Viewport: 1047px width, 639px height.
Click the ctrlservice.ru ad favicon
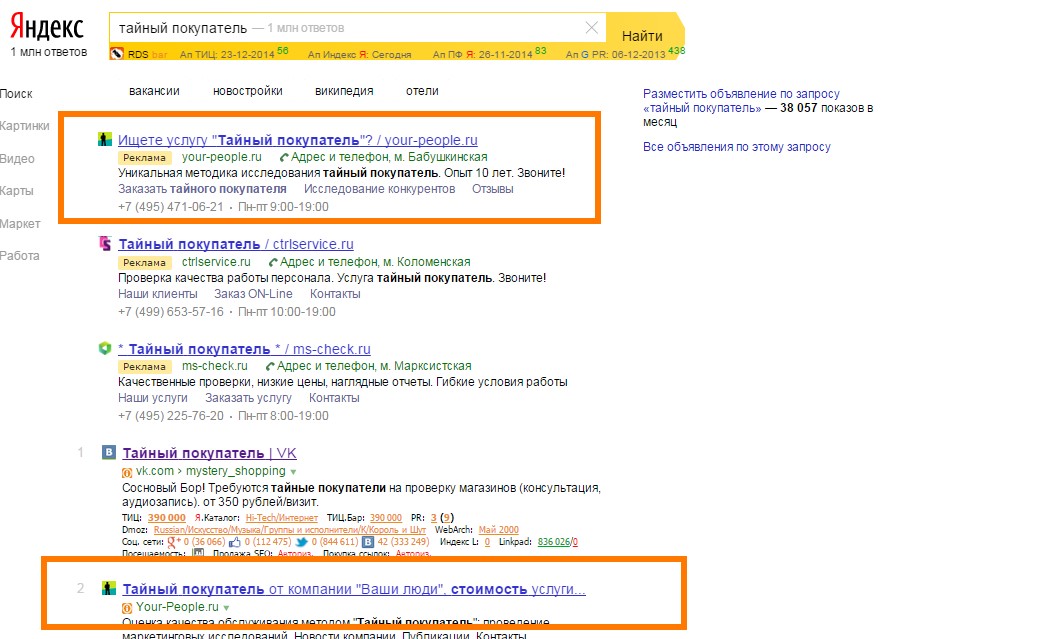click(105, 243)
